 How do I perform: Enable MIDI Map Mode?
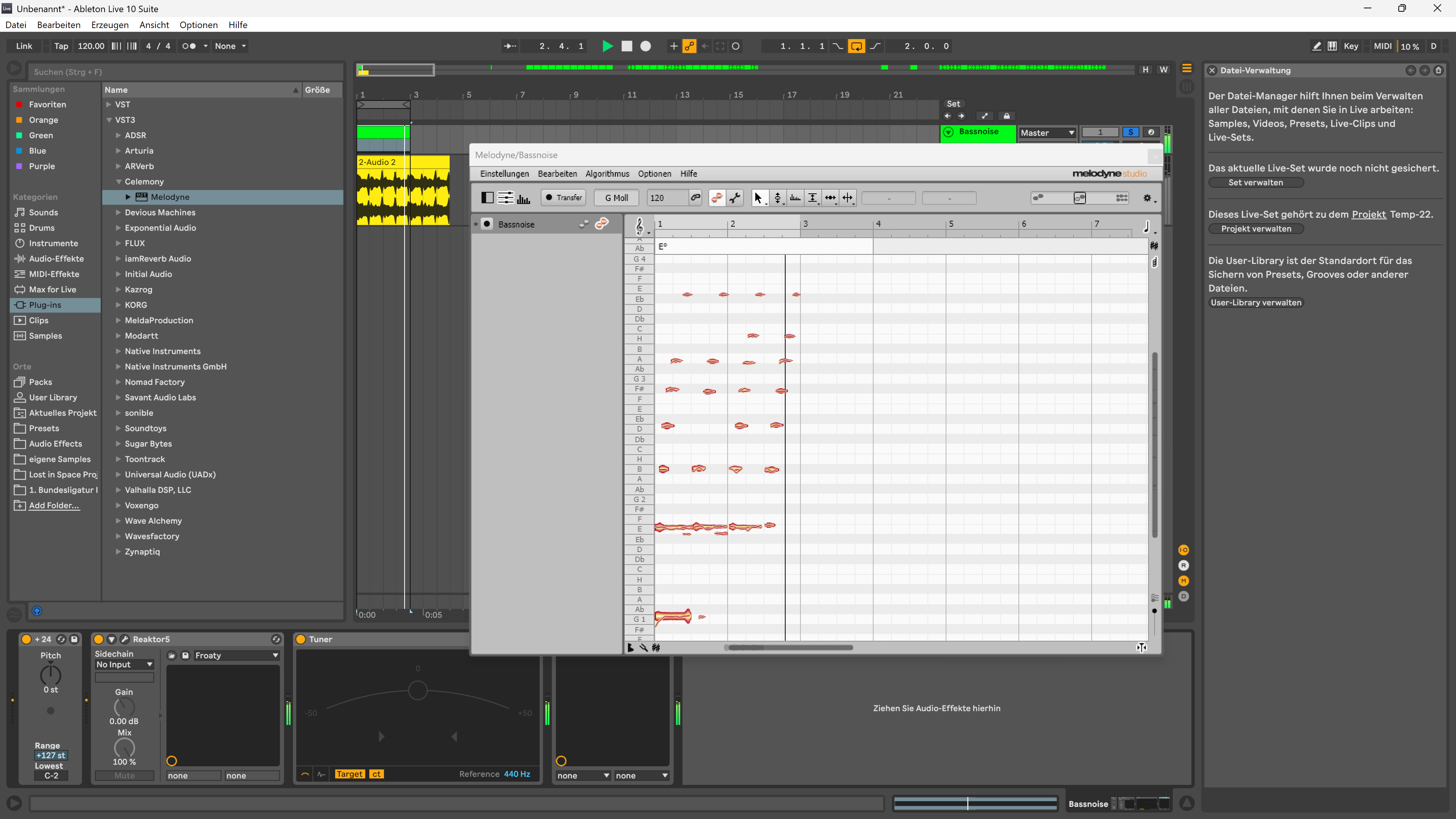(1382, 46)
